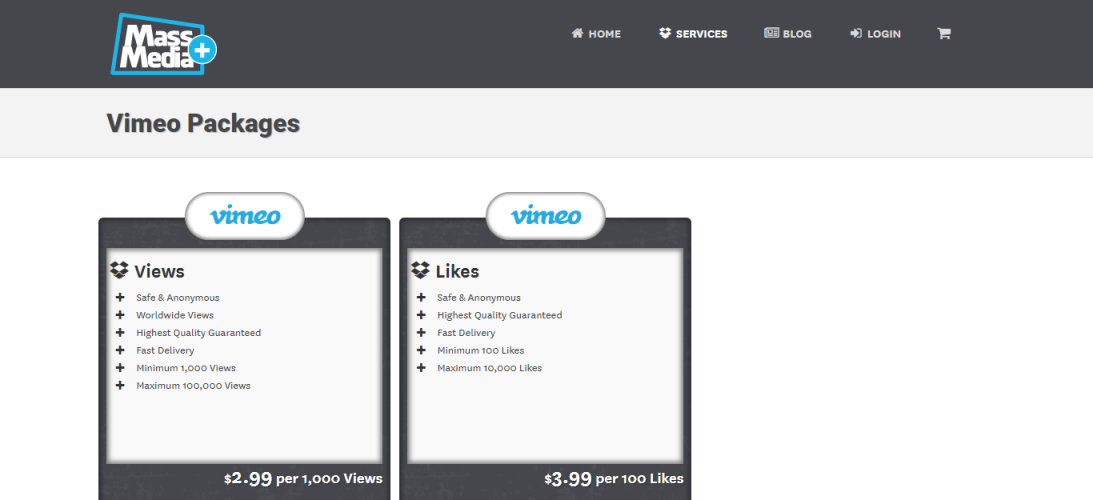The height and width of the screenshot is (500, 1093).
Task: Click "Highest Quality Guaranteed" in Views card
Action: pyautogui.click(x=199, y=333)
